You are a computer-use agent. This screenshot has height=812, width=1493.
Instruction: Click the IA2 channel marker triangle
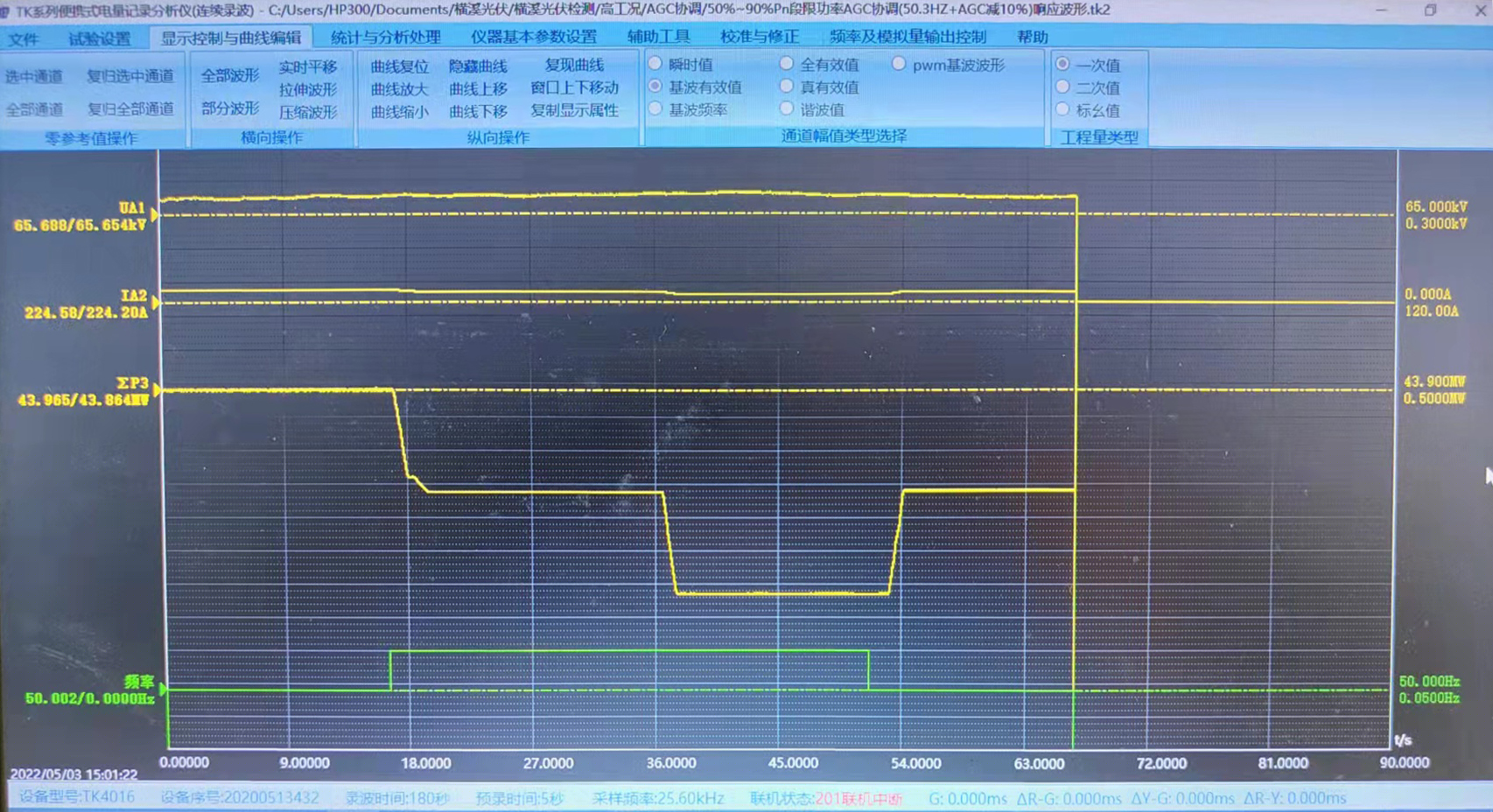tap(155, 303)
